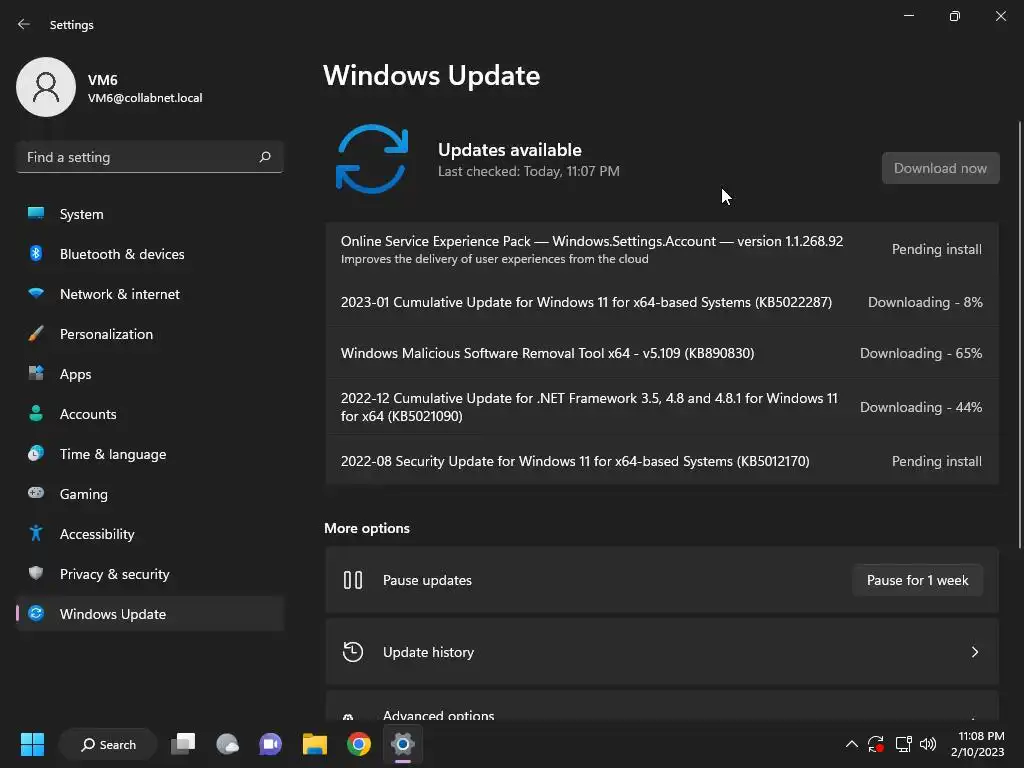Open the Windows Start menu
Image resolution: width=1024 pixels, height=768 pixels.
tap(32, 744)
